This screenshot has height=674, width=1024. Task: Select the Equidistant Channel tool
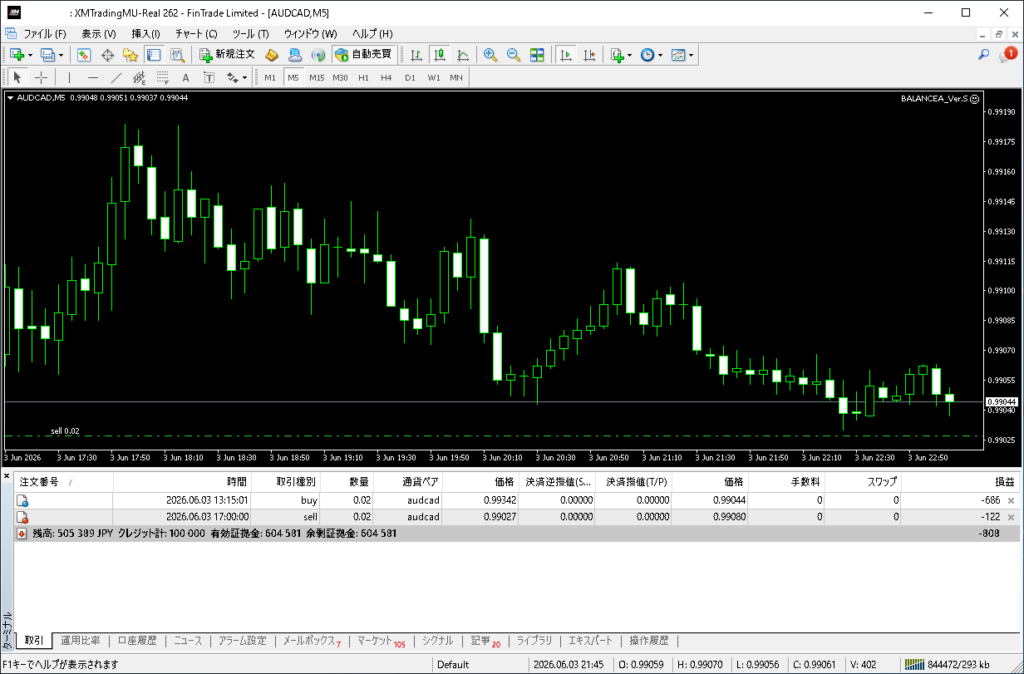139,78
